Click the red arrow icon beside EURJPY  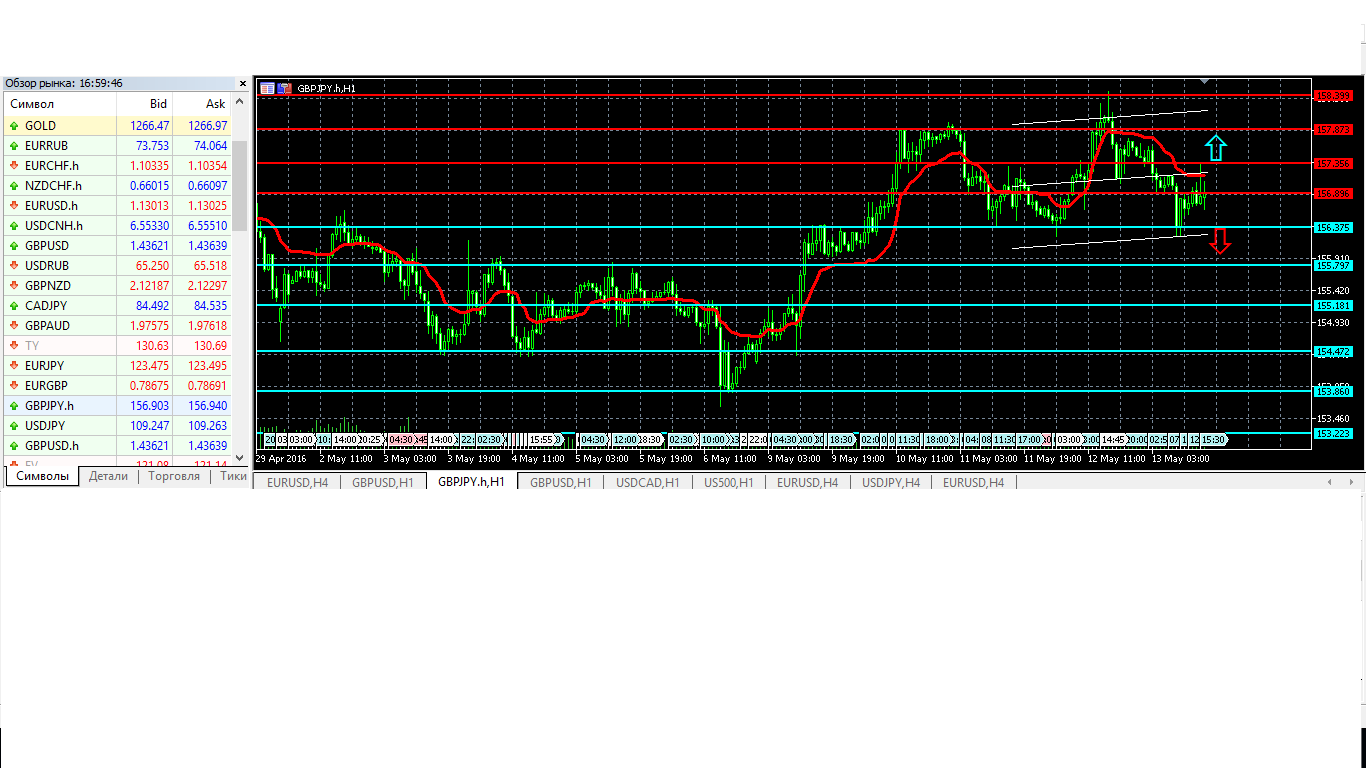(x=14, y=366)
